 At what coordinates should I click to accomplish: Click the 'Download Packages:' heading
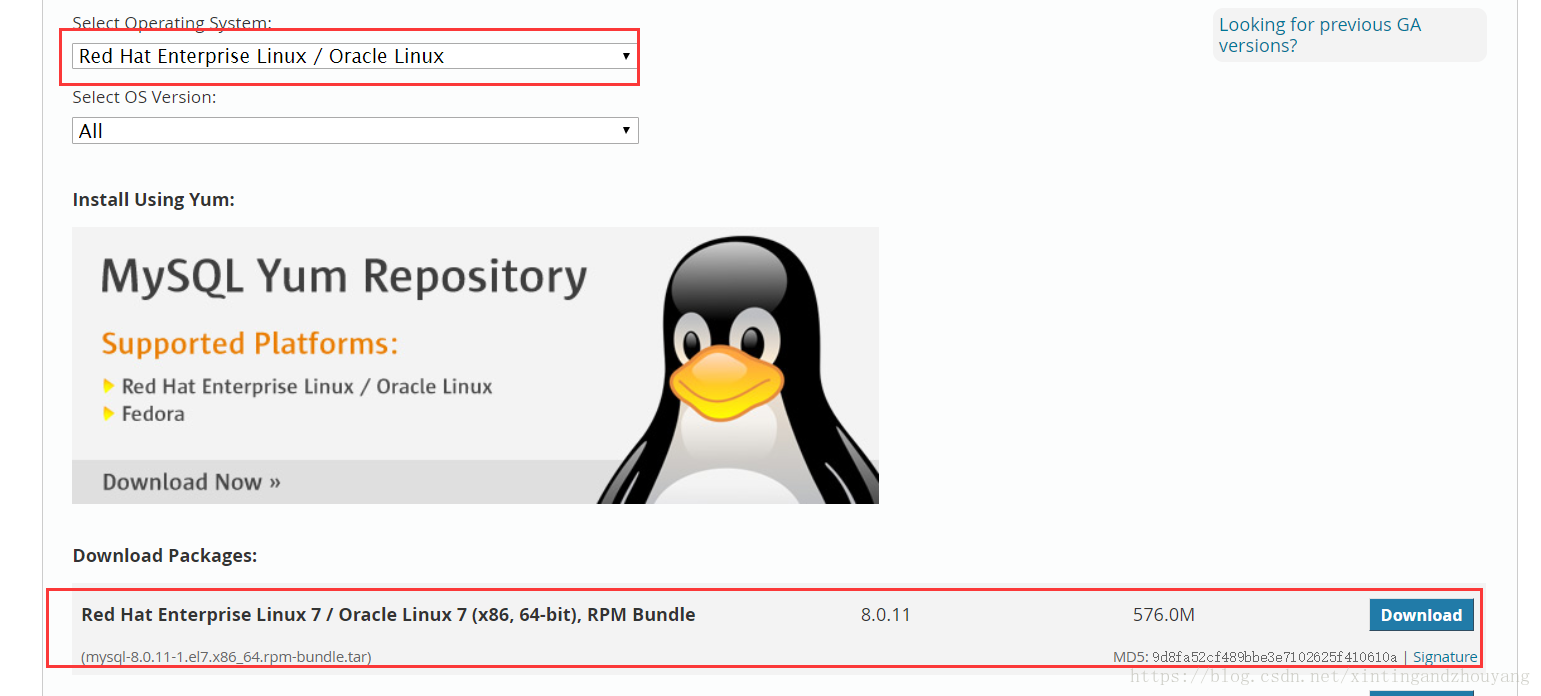pos(165,555)
